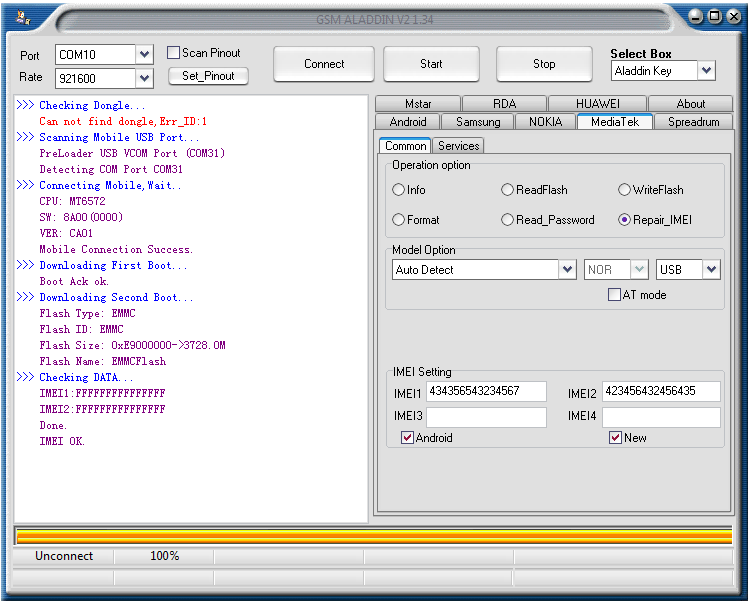The height and width of the screenshot is (602, 748).
Task: Click the Connect button
Action: pos(324,64)
